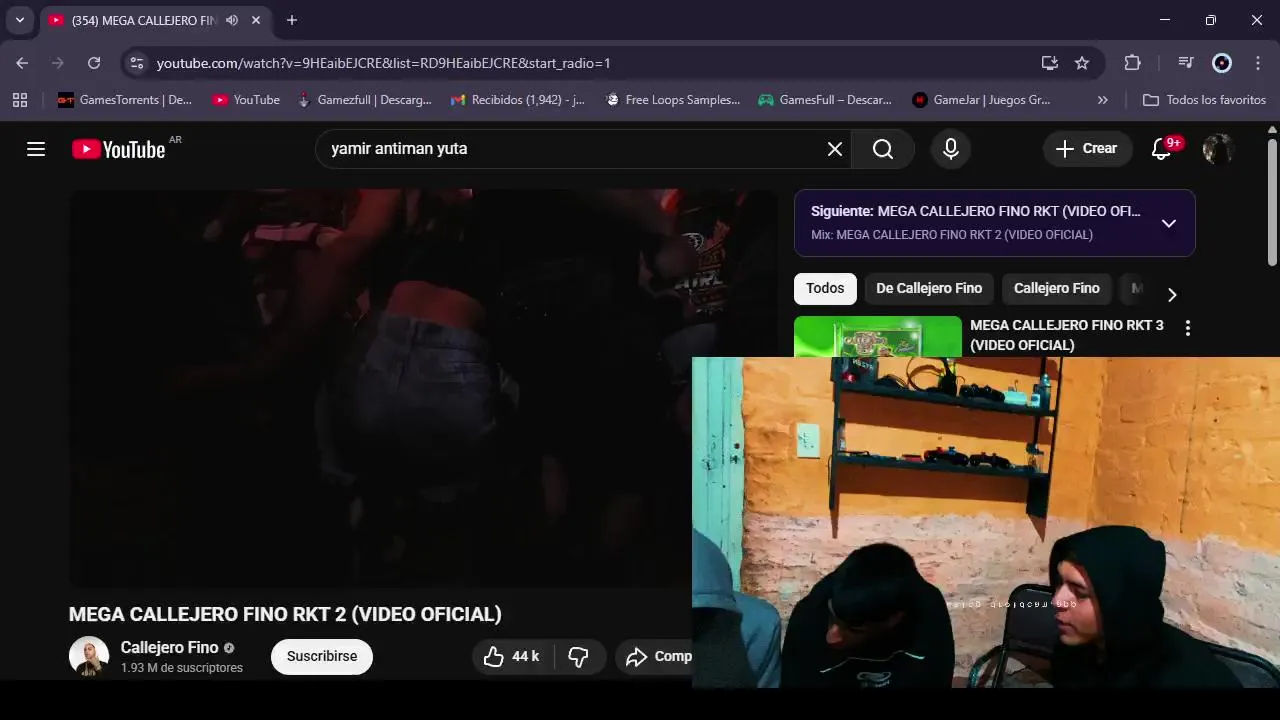This screenshot has height=720, width=1280.
Task: Open MEGA CALLEJERO FINO RKT 3 thumbnail
Action: 877,337
